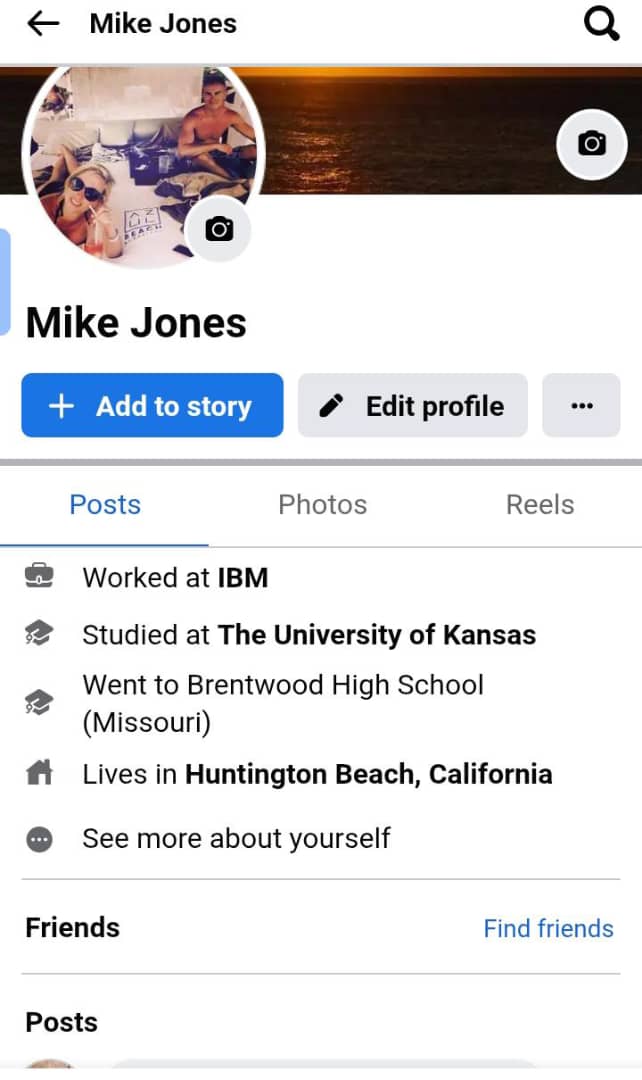Open the three-dot more options menu
This screenshot has width=642, height=1080.
(x=581, y=406)
